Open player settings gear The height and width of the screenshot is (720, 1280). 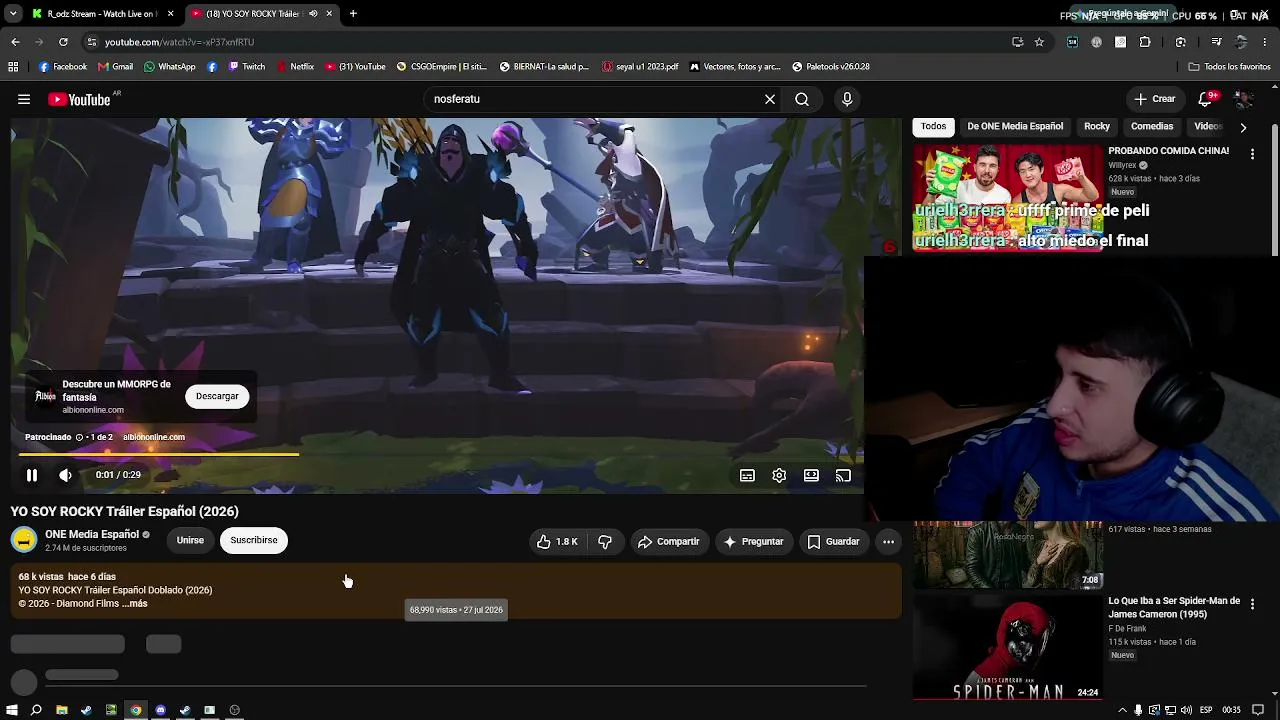[x=779, y=476]
